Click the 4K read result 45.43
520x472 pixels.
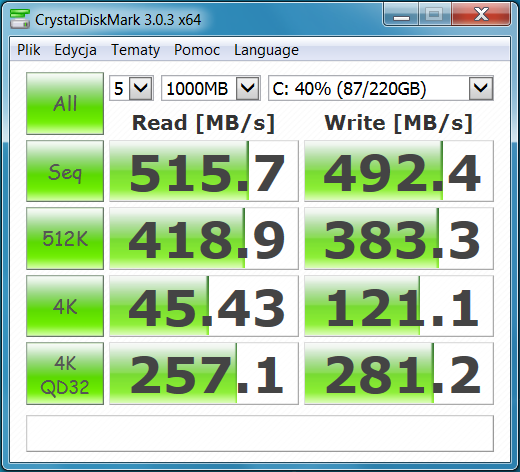tap(204, 306)
